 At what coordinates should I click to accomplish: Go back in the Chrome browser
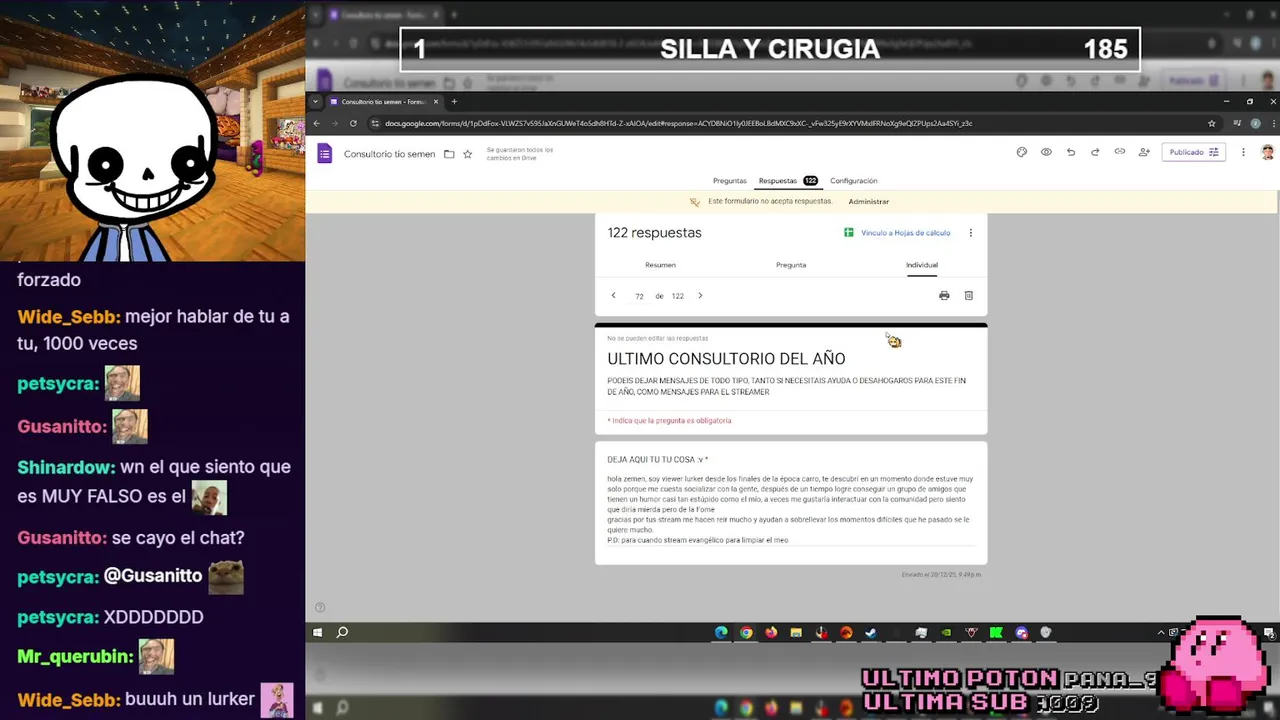pos(316,123)
